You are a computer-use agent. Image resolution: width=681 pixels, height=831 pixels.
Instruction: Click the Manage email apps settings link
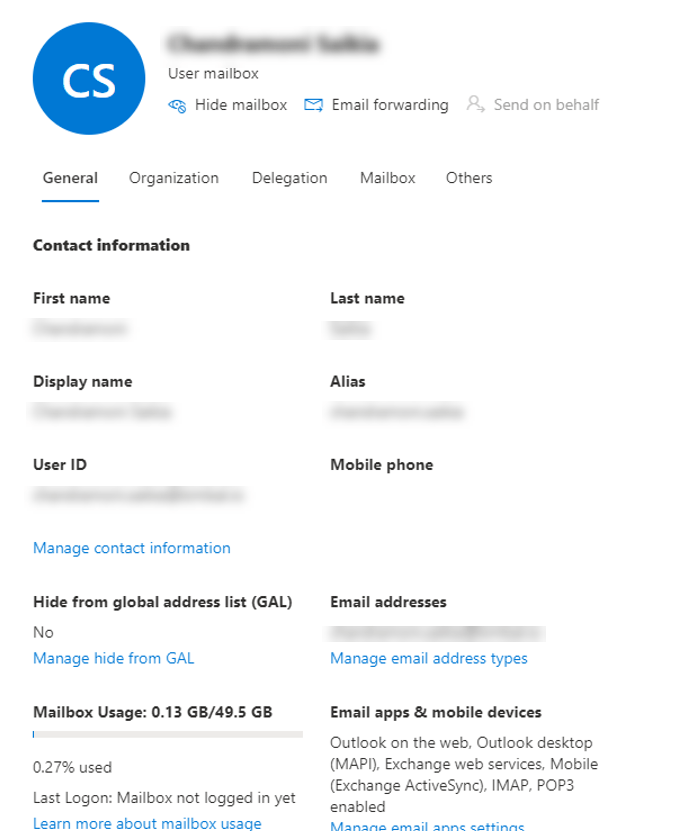427,826
